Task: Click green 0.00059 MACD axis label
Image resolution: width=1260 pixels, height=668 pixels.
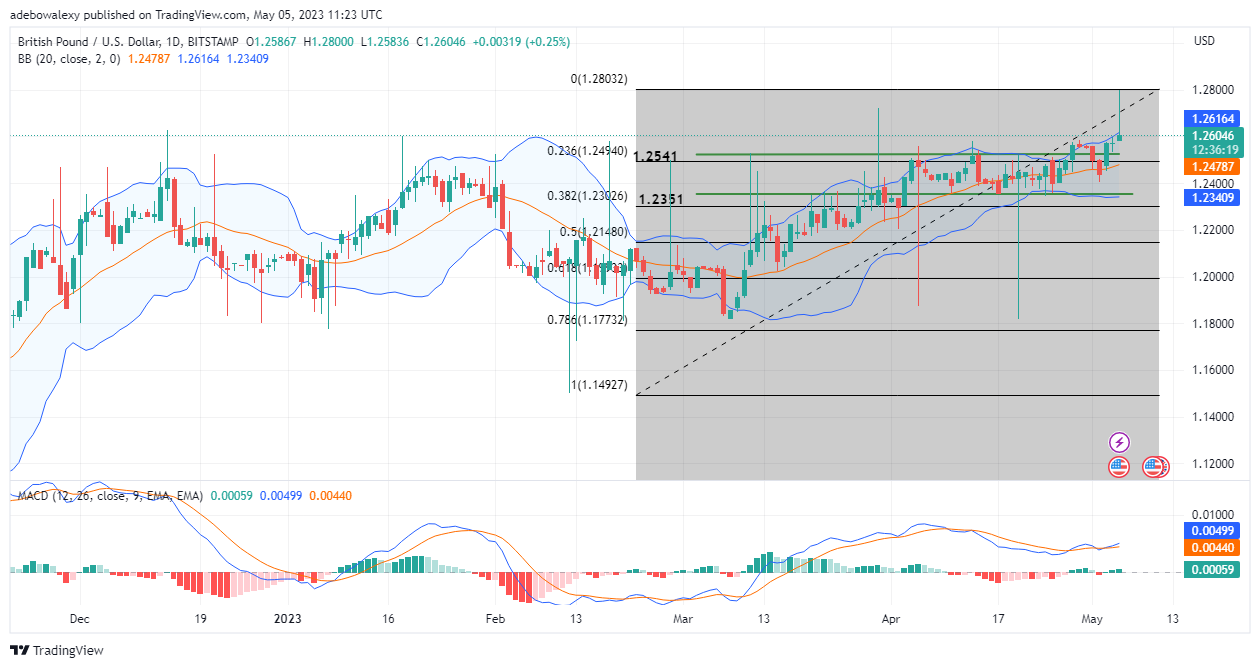Action: 1213,569
